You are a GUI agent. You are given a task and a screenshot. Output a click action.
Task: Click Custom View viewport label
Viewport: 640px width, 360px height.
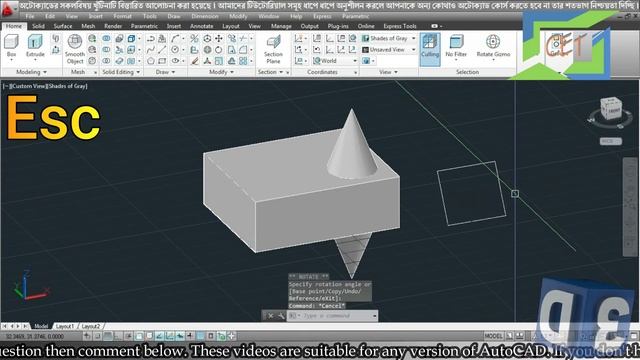pos(29,86)
